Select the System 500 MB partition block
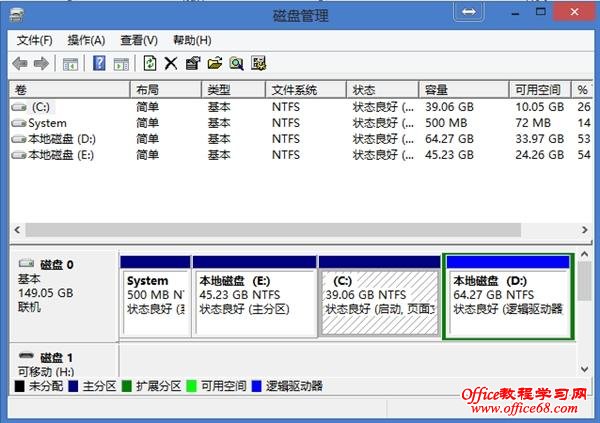This screenshot has height=423, width=600. pyautogui.click(x=155, y=297)
